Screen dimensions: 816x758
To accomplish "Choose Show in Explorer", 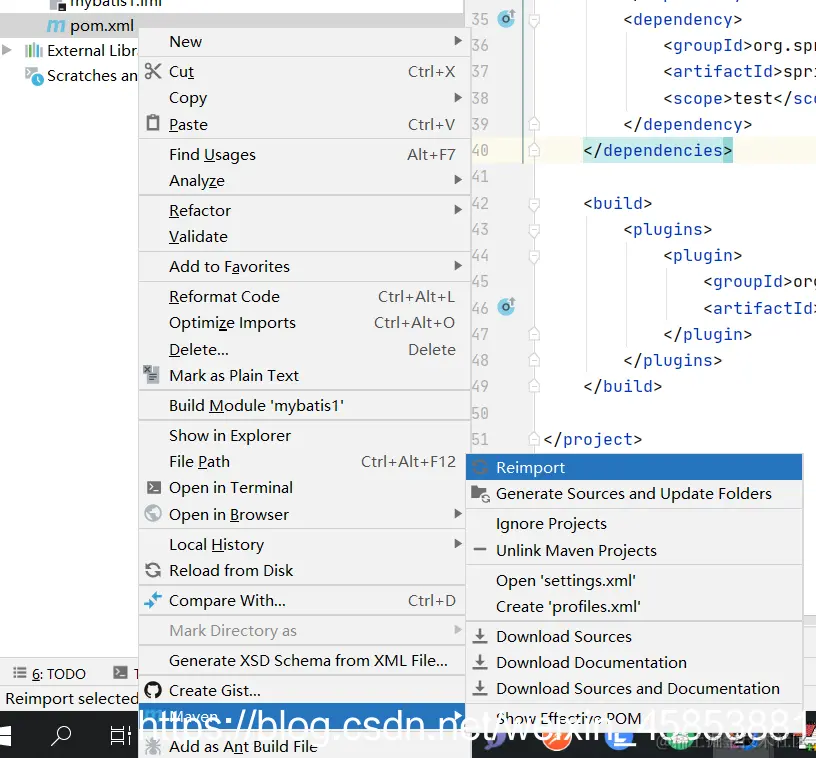I will pos(304,435).
